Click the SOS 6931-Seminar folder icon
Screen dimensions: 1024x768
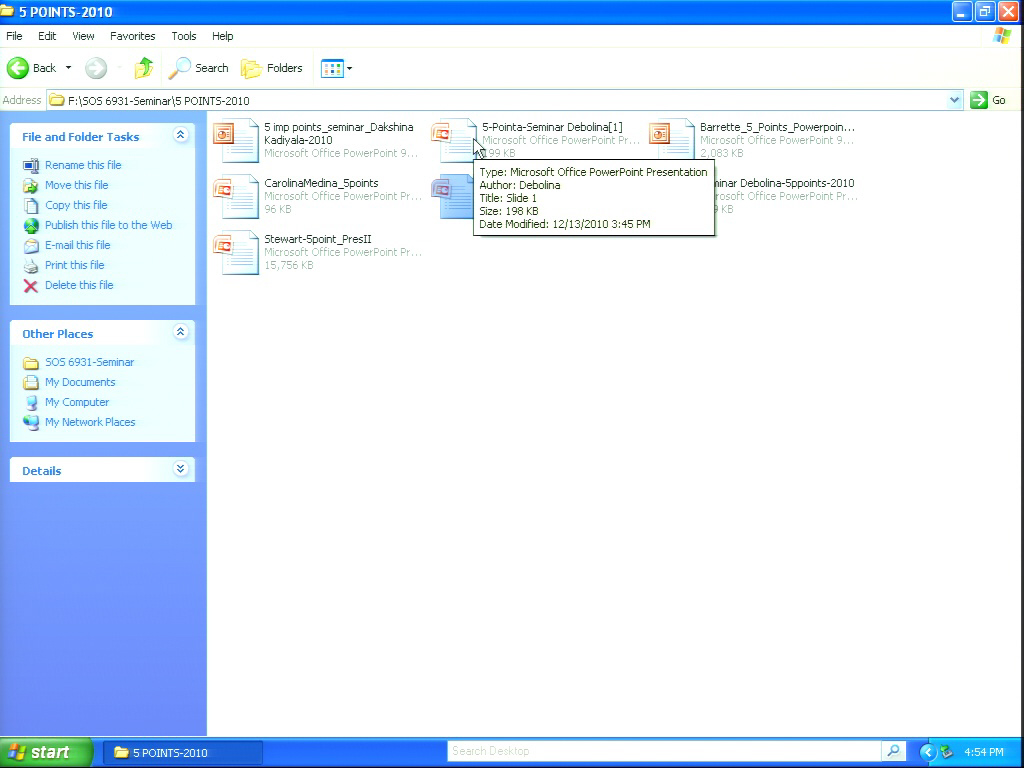point(31,363)
